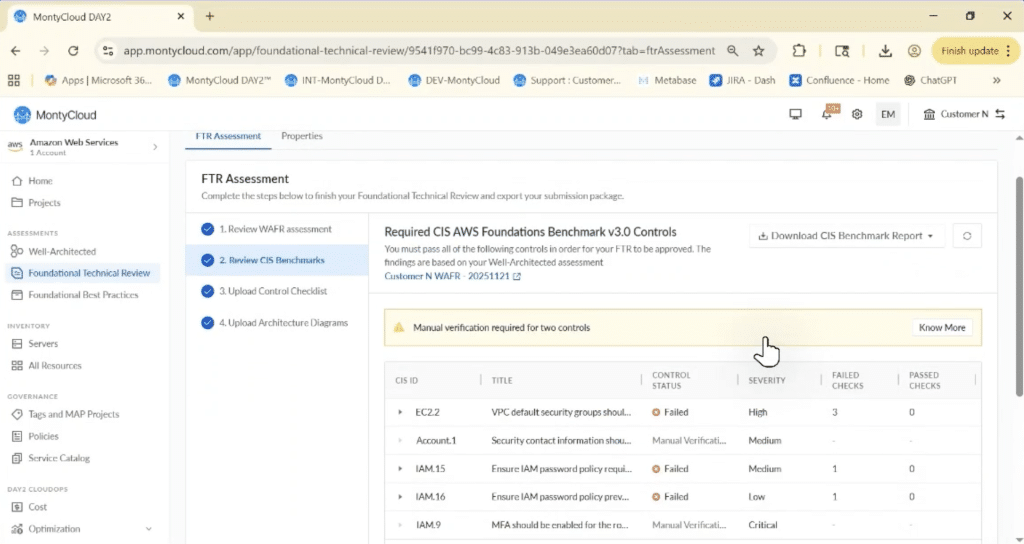Open Well-Architected in the sidebar

pos(62,251)
